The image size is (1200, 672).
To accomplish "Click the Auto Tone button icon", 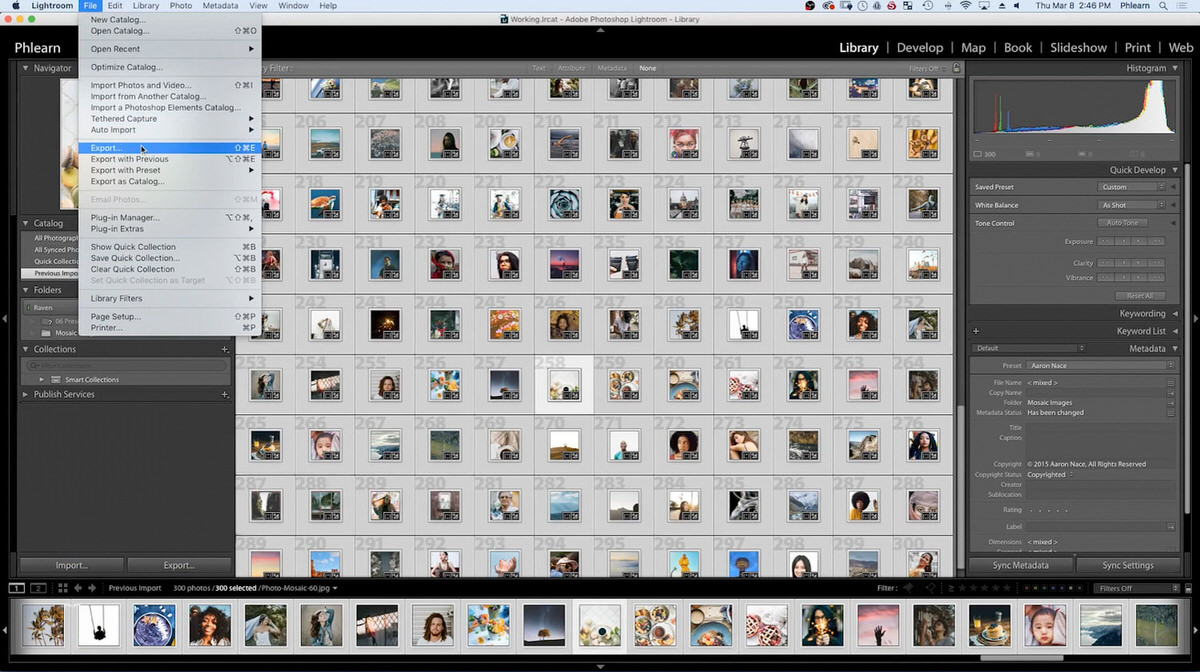I will tap(1122, 222).
